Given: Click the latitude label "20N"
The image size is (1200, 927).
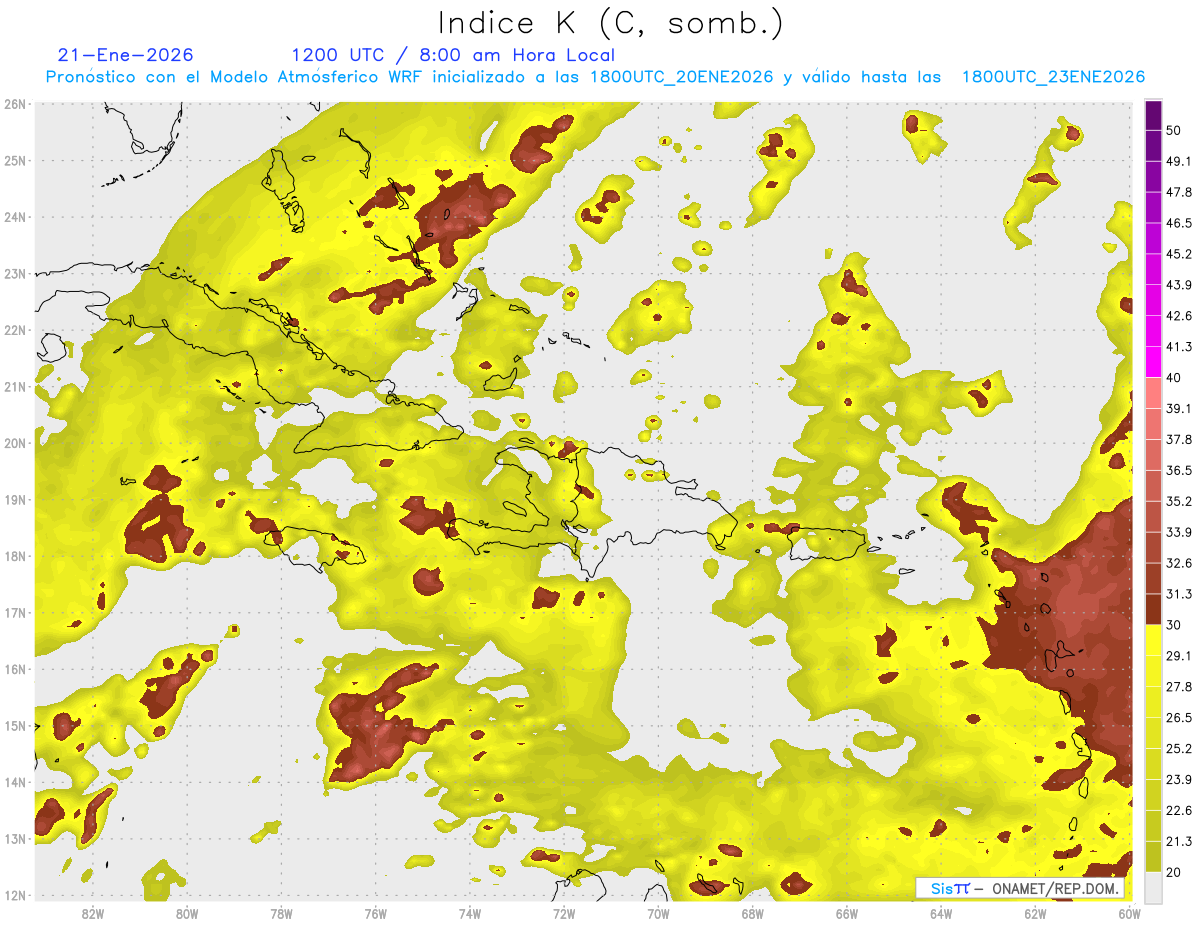Looking at the screenshot, I should [x=15, y=442].
